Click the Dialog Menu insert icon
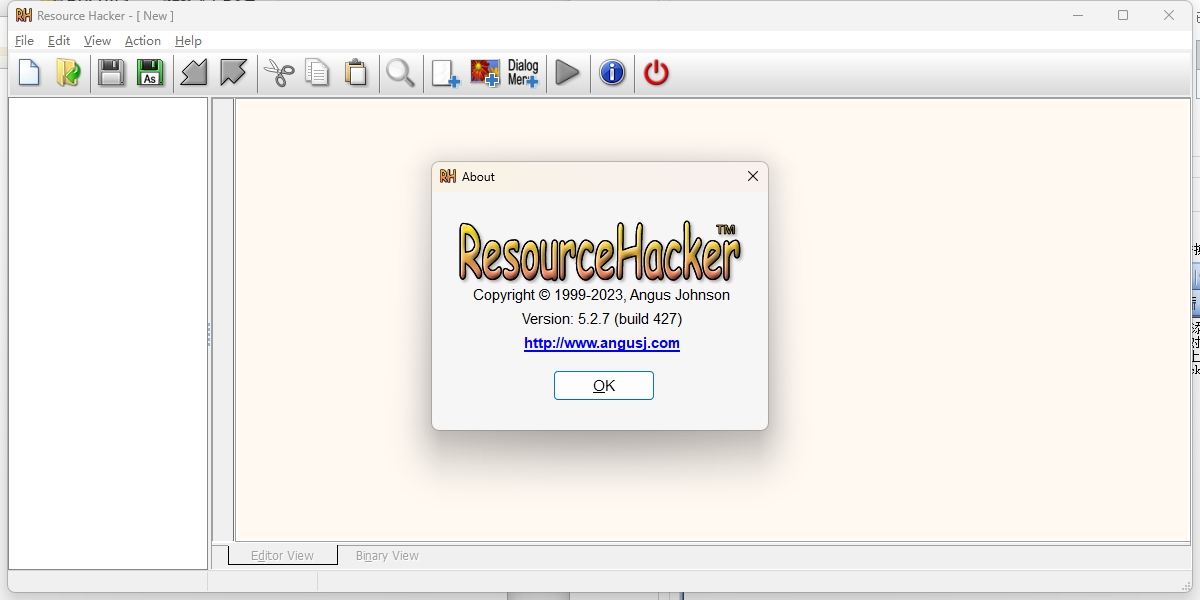The height and width of the screenshot is (600, 1200). [x=523, y=73]
